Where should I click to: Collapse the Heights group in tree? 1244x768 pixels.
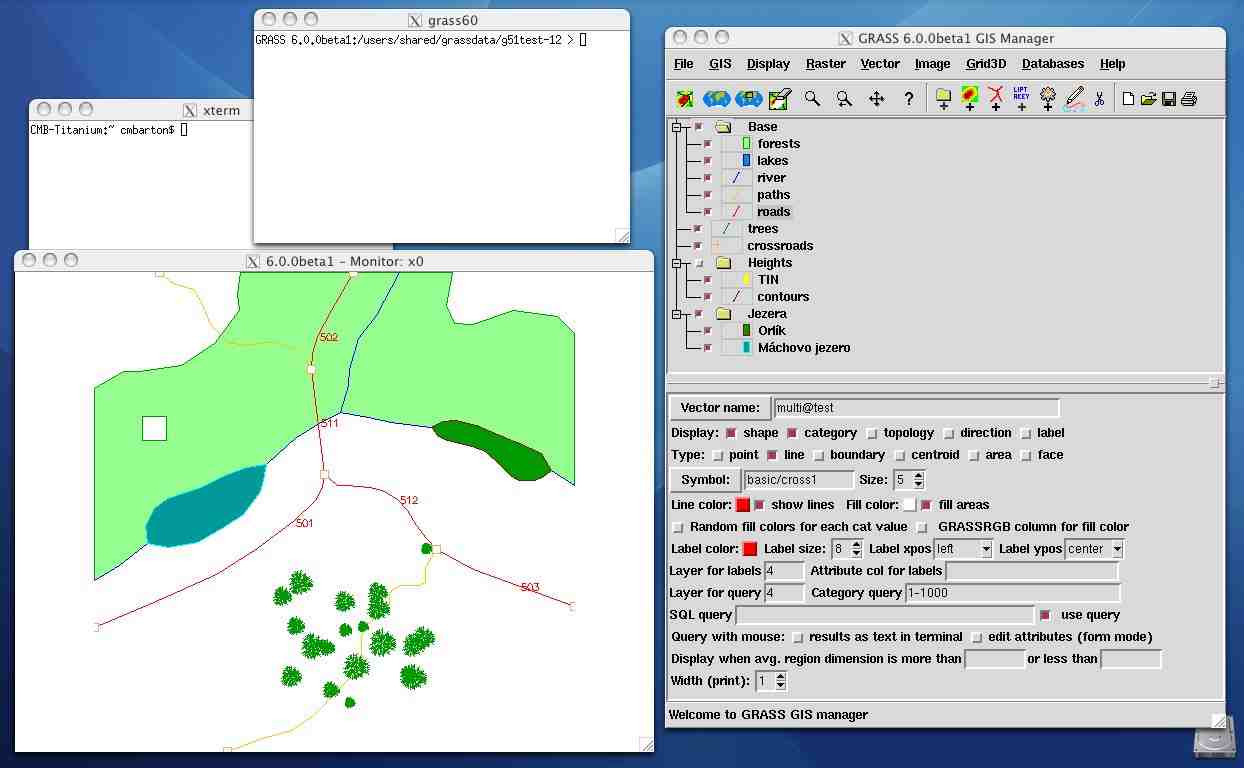point(677,263)
